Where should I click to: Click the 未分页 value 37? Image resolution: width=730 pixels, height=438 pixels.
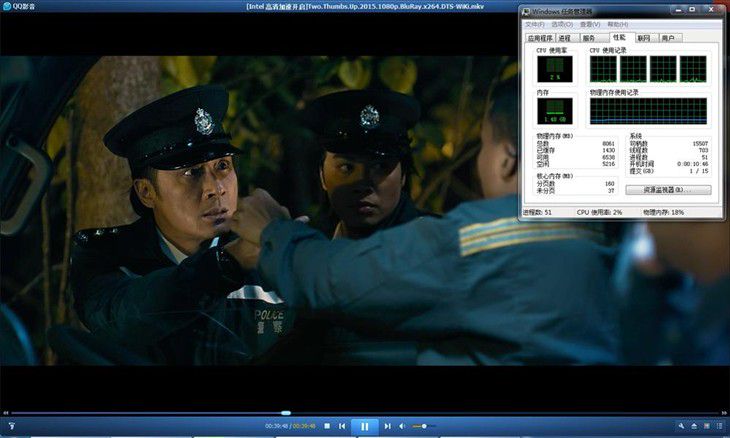point(611,191)
